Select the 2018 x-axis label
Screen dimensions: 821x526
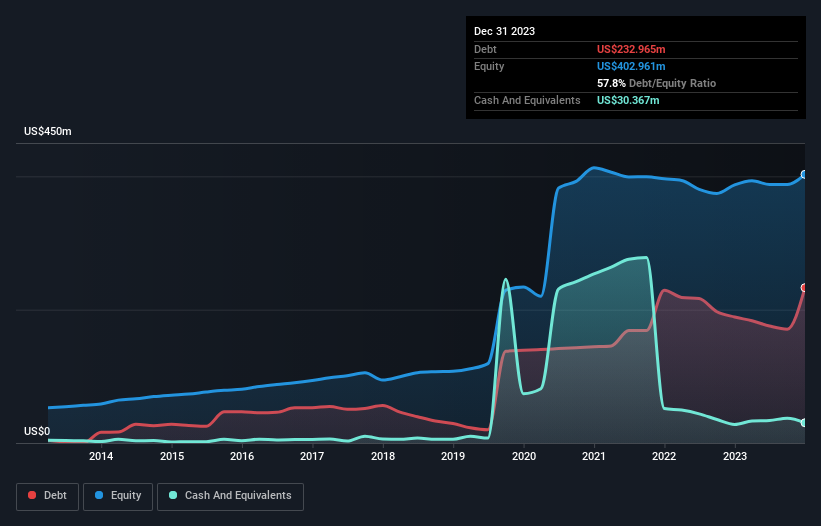click(x=383, y=456)
